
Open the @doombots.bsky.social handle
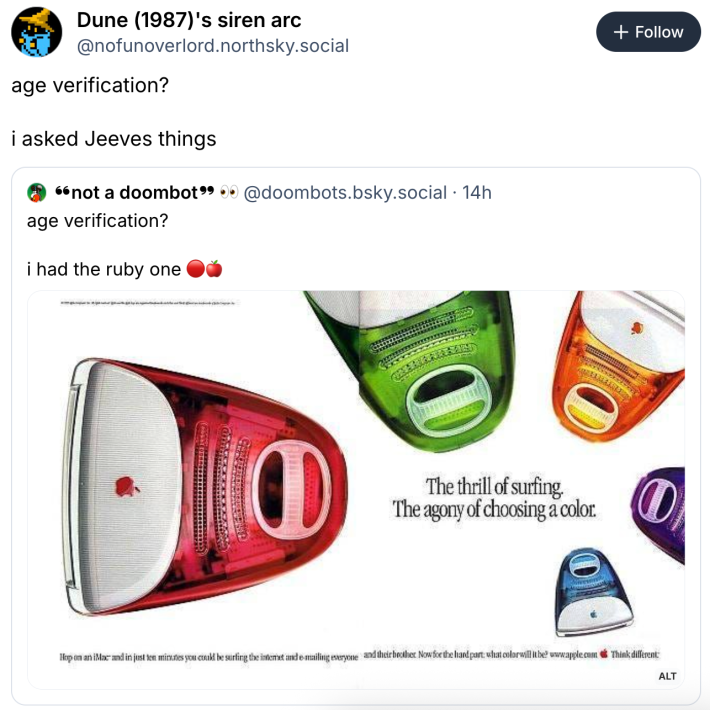[x=345, y=192]
